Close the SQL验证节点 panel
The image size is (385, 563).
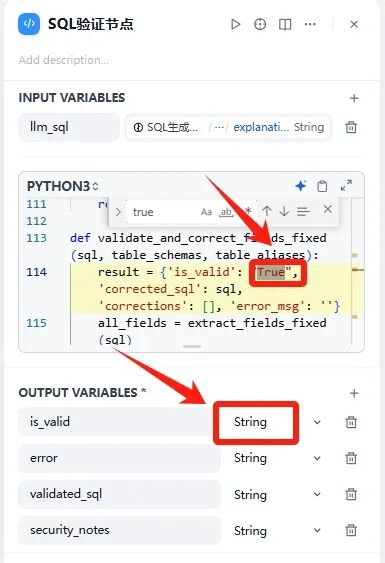pyautogui.click(x=354, y=24)
